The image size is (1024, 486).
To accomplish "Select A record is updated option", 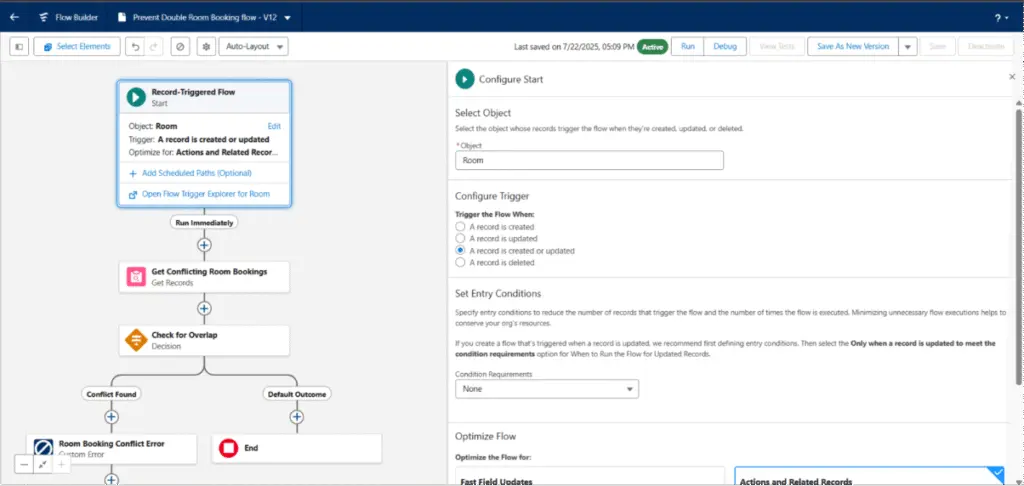I will (460, 238).
